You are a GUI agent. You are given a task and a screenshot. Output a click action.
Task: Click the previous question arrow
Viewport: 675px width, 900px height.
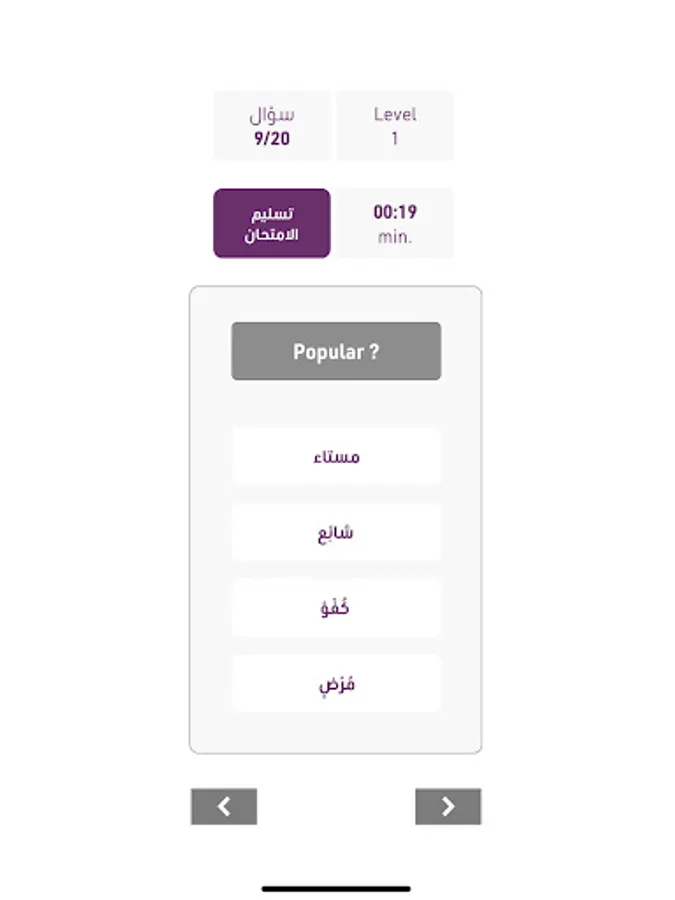click(x=224, y=807)
